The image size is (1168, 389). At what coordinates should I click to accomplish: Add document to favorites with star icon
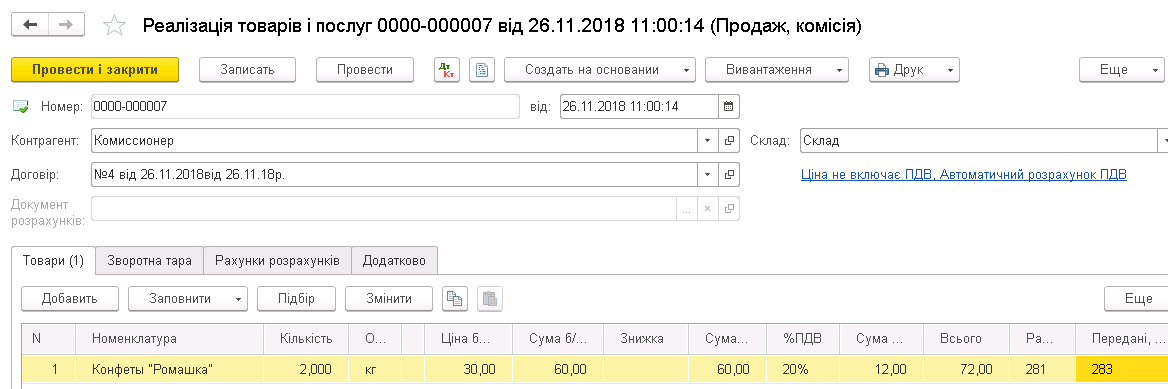tap(114, 26)
